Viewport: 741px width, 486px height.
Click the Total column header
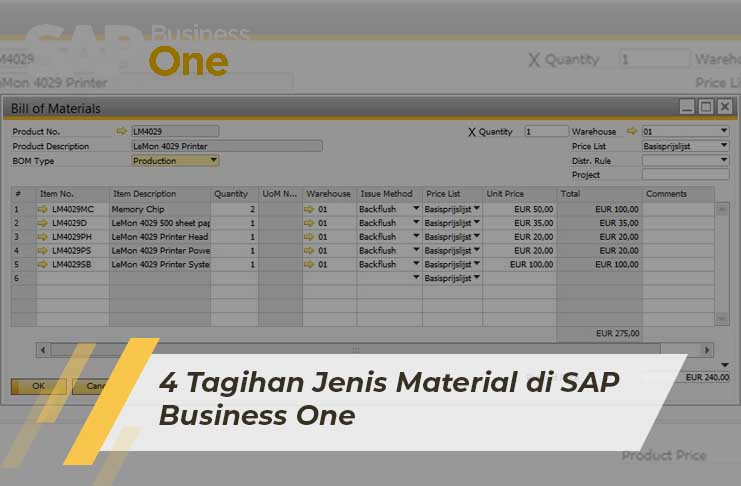(x=600, y=194)
